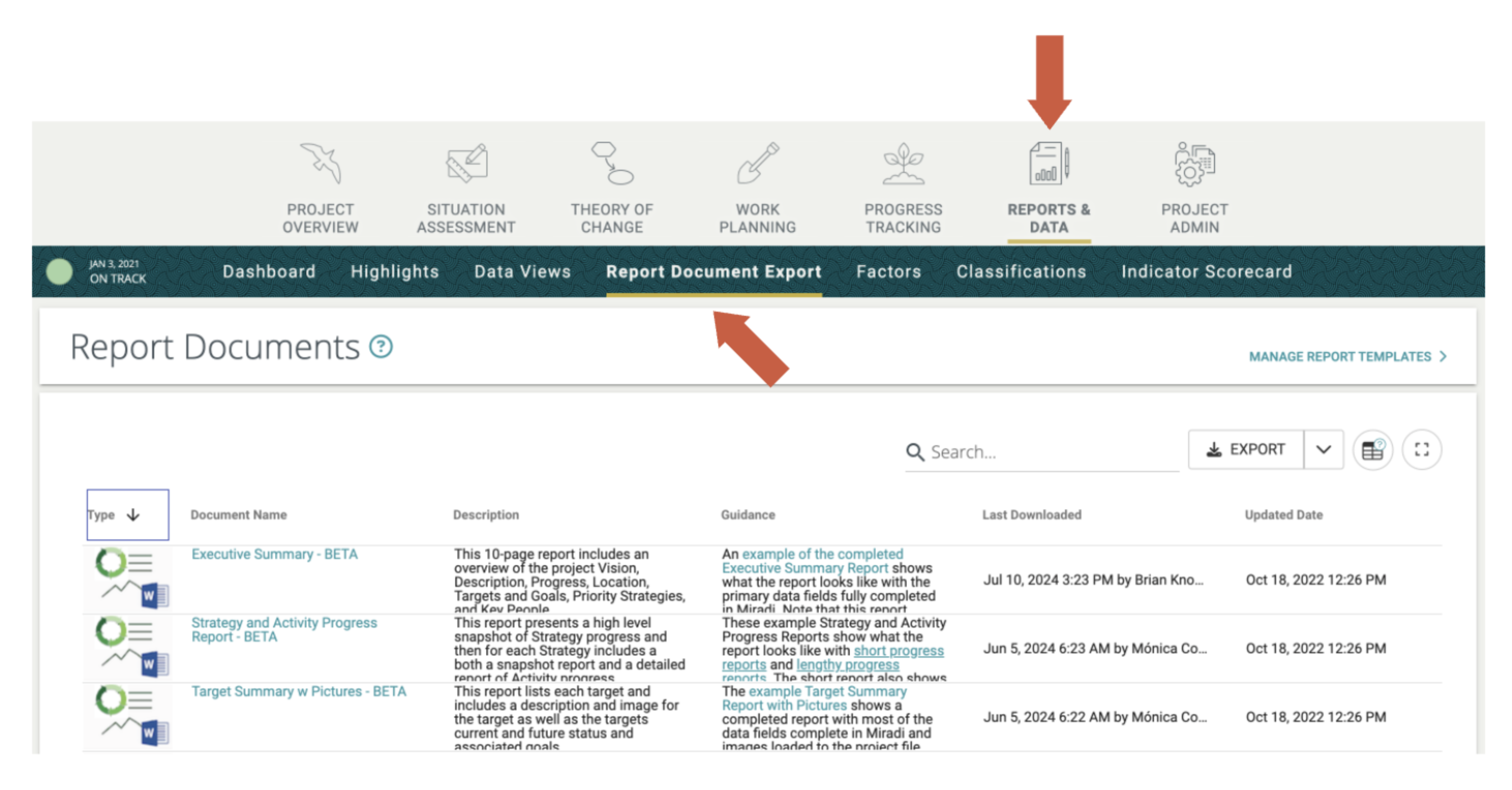This screenshot has height=790, width=1512.
Task: Switch to the Indicator Scorecard tab
Action: coord(1207,271)
